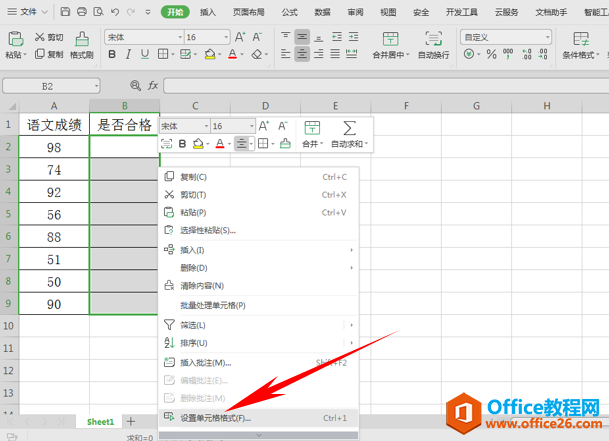
Task: Expand mini toolbar 自动求和 dropdown
Action: point(366,144)
